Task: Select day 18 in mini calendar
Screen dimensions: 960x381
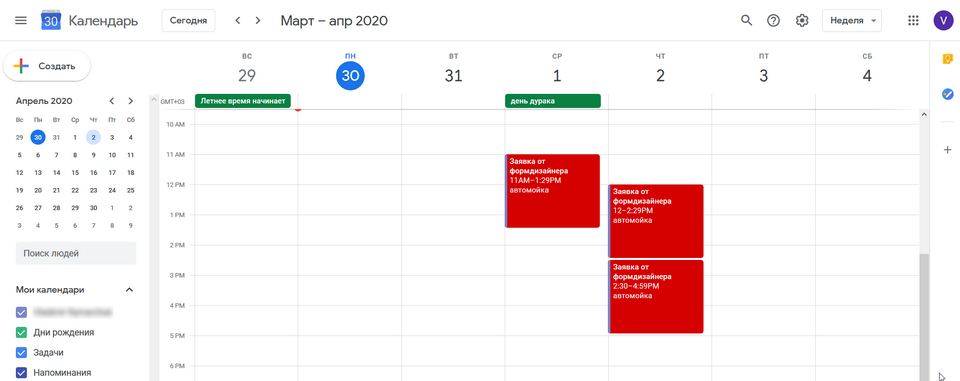Action: 130,173
